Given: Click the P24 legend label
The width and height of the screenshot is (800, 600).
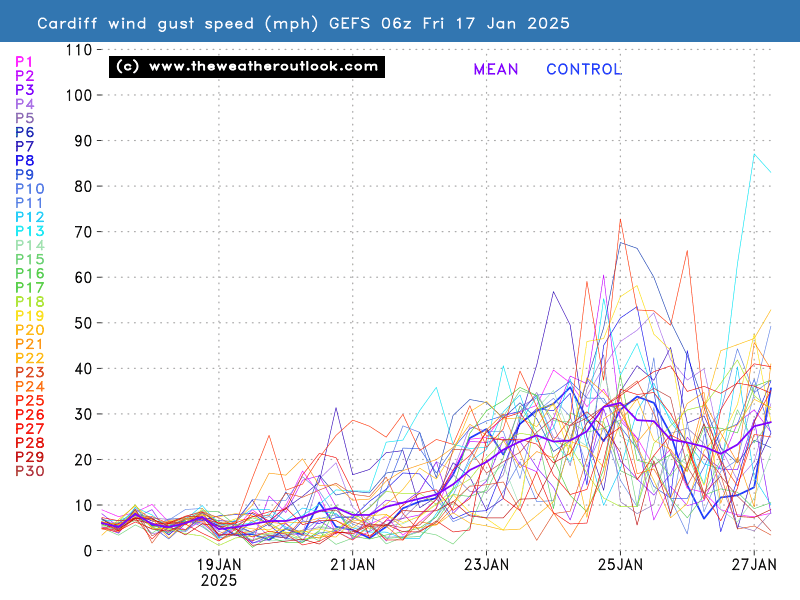Looking at the screenshot, I should pos(30,386).
